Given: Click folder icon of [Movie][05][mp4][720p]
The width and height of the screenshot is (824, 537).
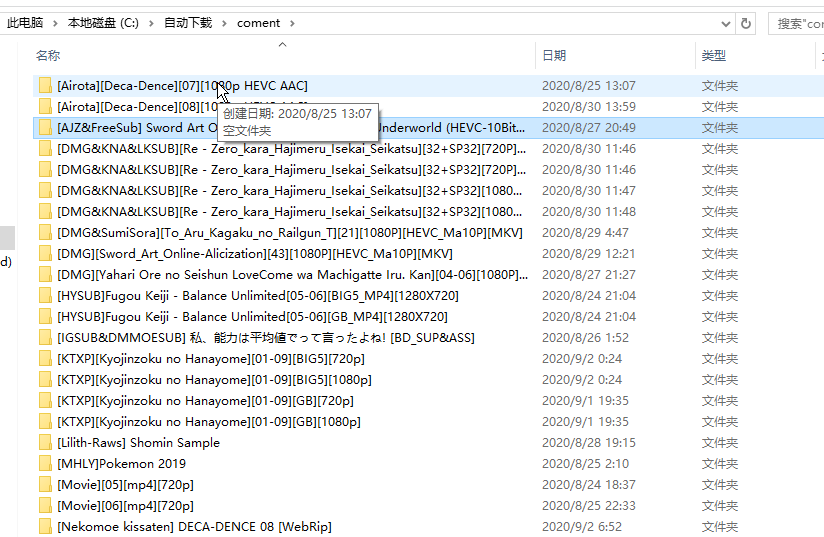Looking at the screenshot, I should [45, 485].
